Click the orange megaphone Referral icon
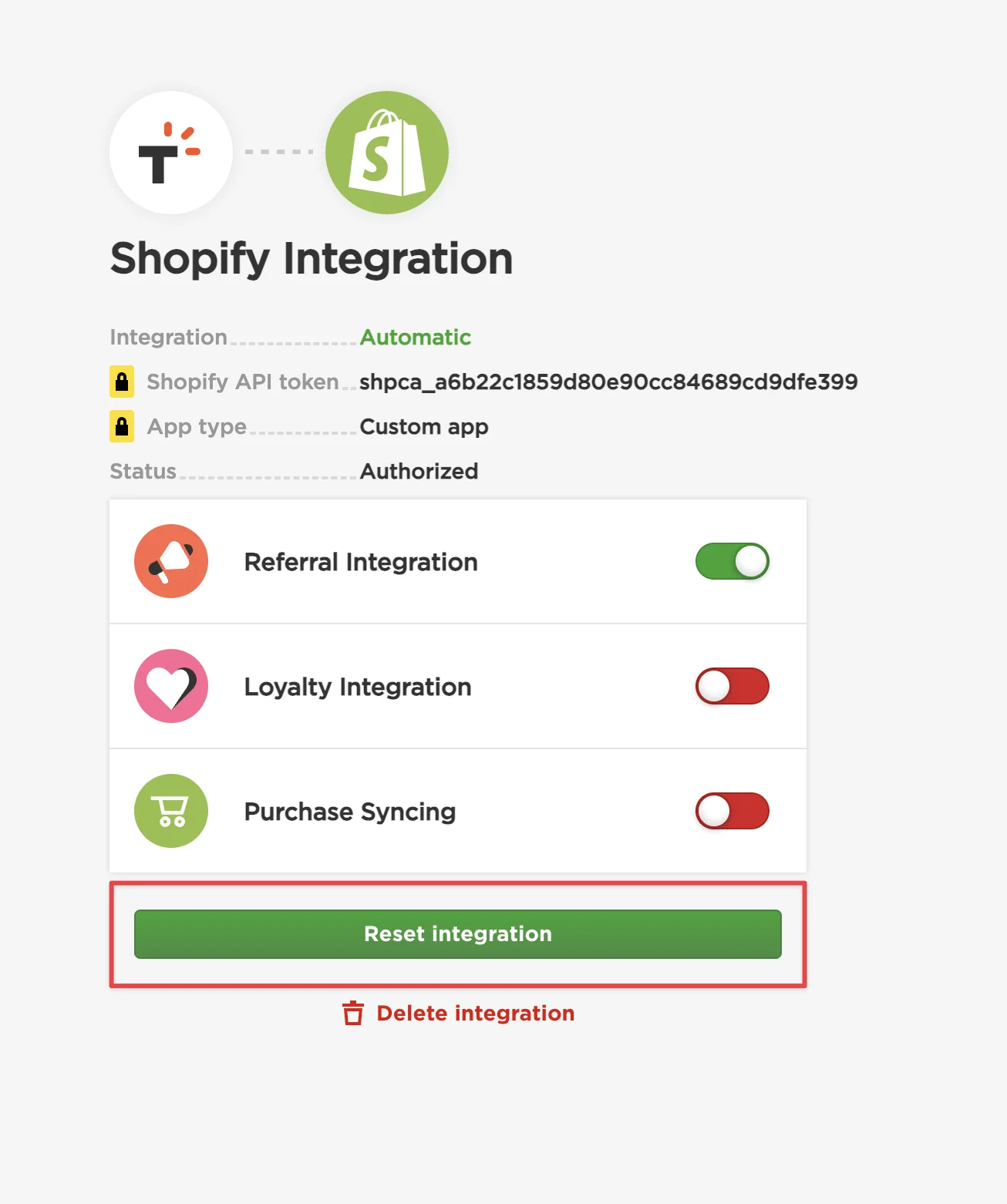 171,561
